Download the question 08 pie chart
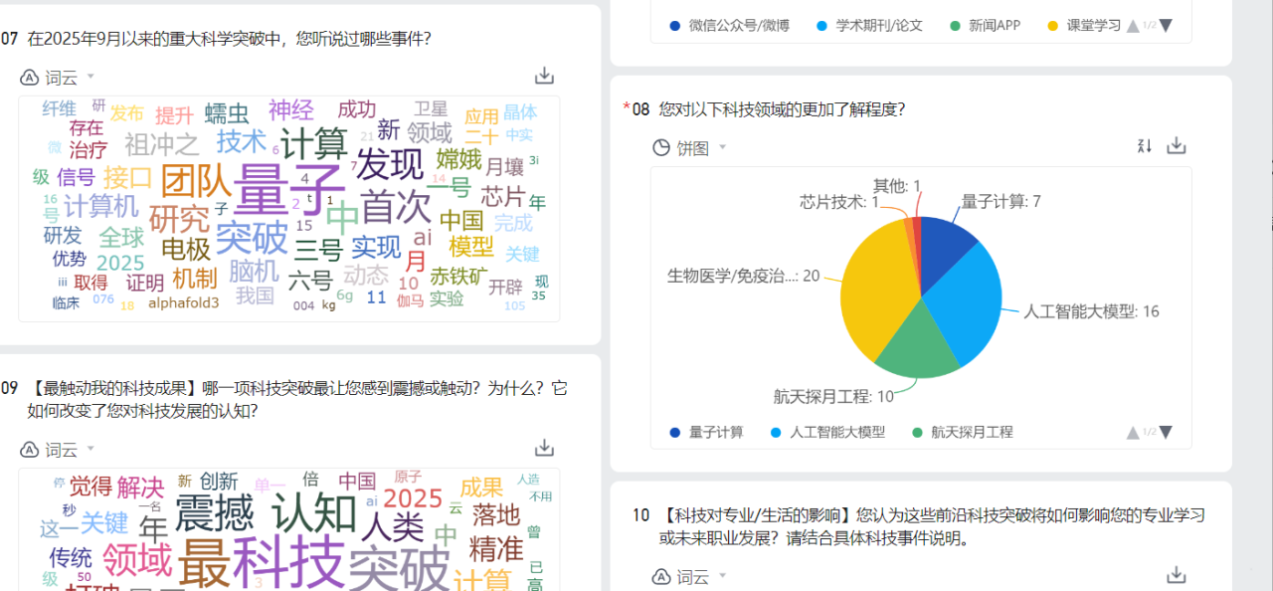The height and width of the screenshot is (591, 1273). click(1177, 146)
